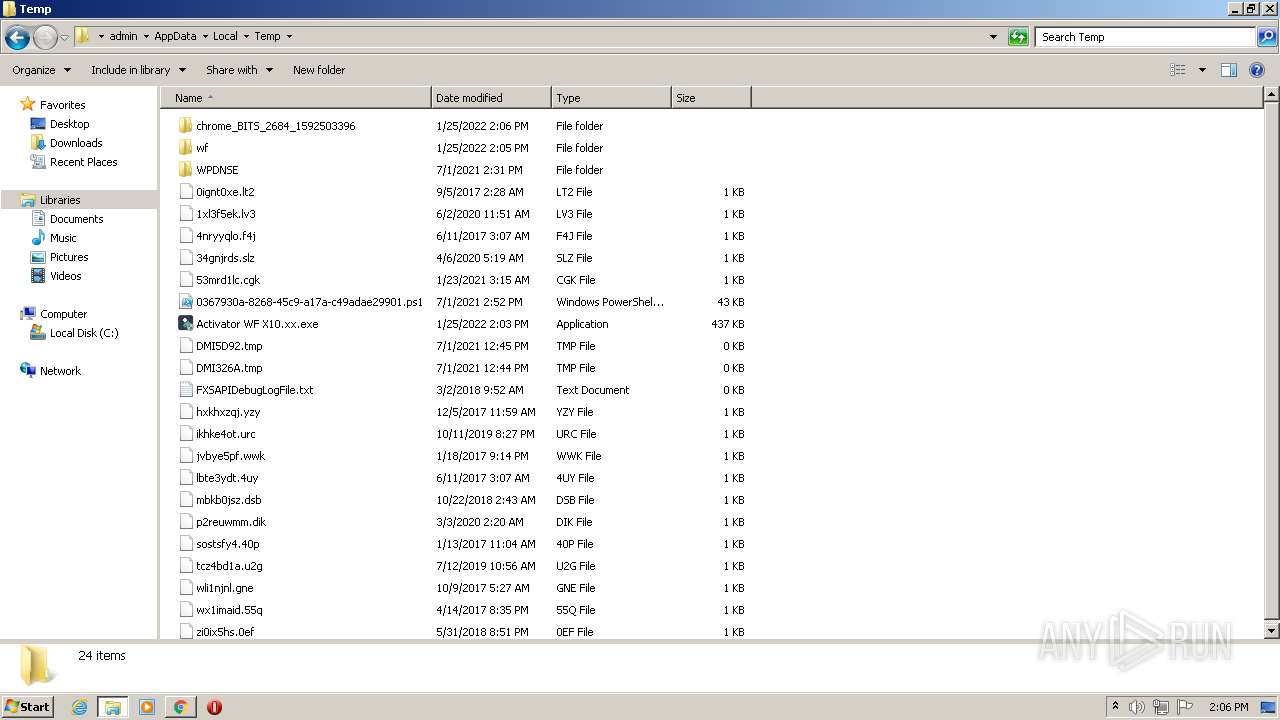Viewport: 1280px width, 720px height.
Task: Select the wf folder icon
Action: coord(185,148)
